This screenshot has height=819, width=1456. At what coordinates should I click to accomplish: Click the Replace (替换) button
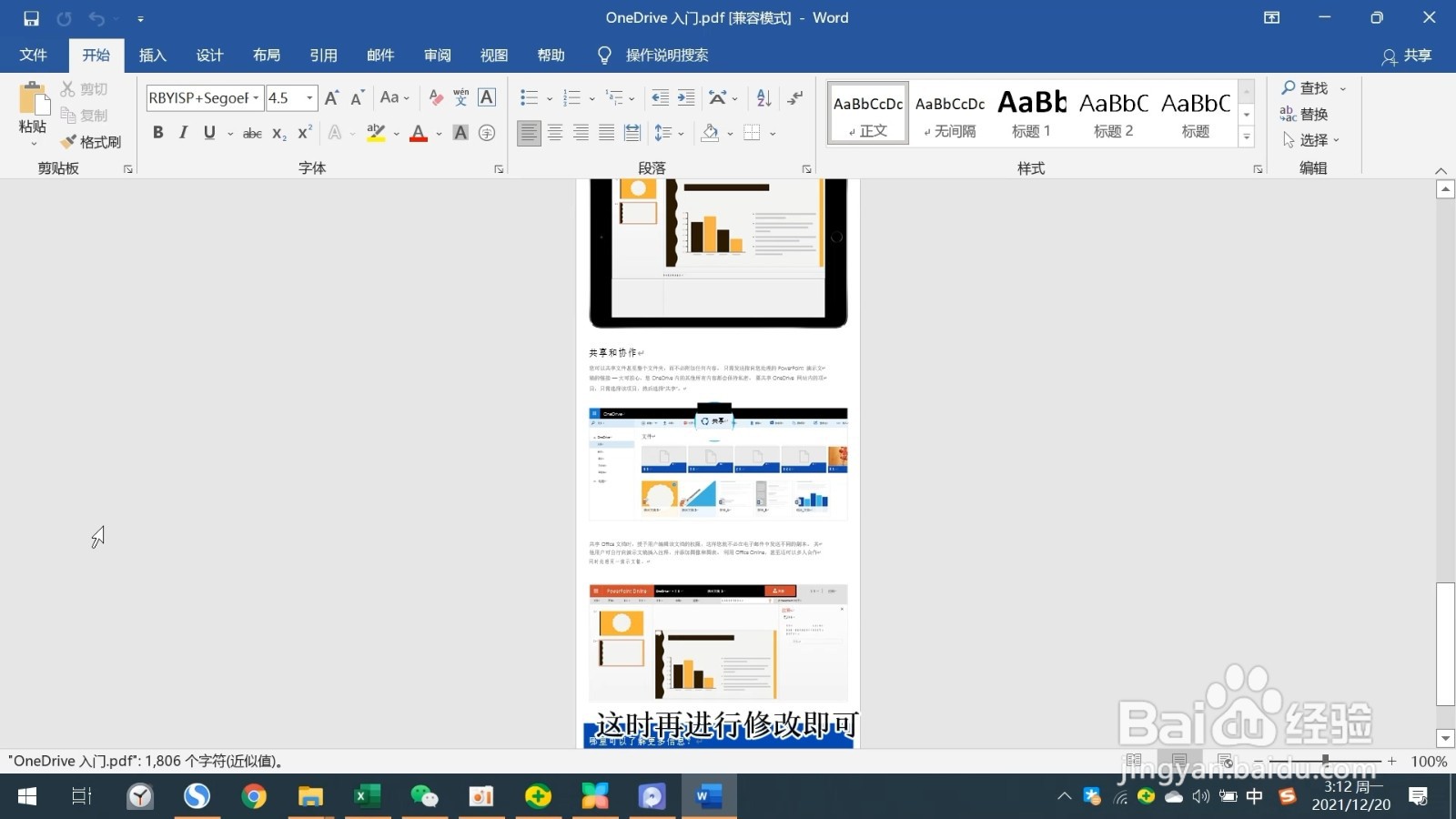pyautogui.click(x=1304, y=114)
